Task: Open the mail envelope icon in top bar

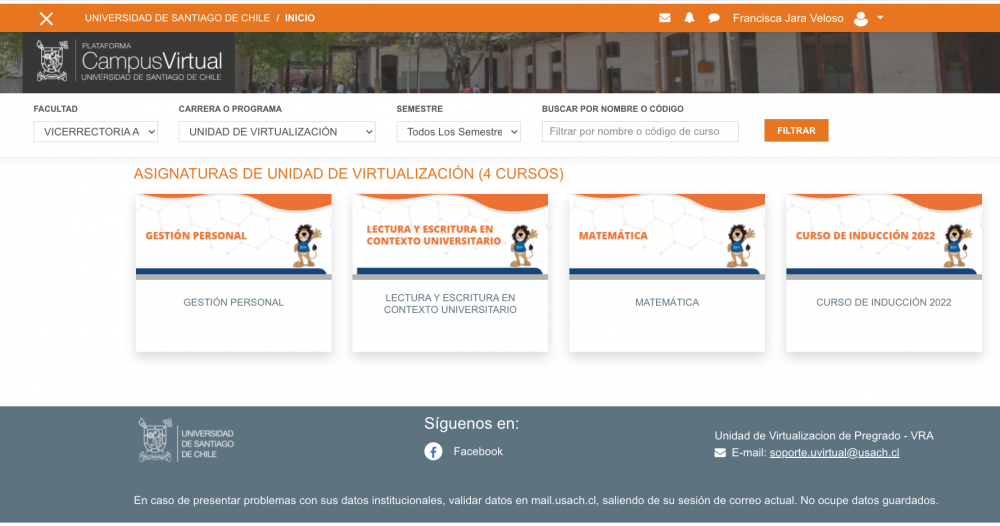Action: [x=665, y=18]
